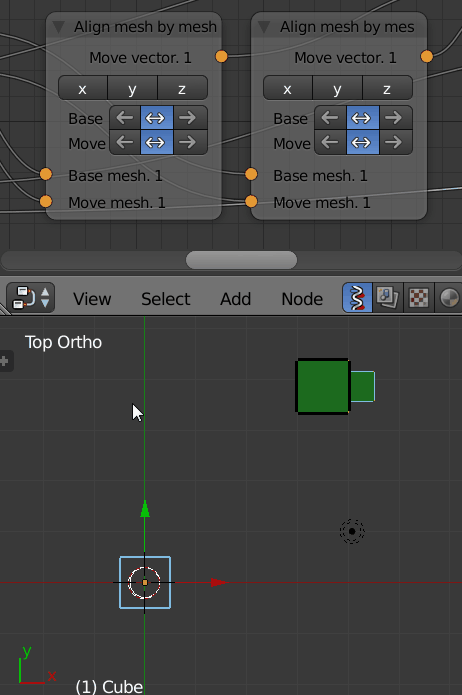
Task: Toggle the x axis in first Align node
Action: click(83, 88)
